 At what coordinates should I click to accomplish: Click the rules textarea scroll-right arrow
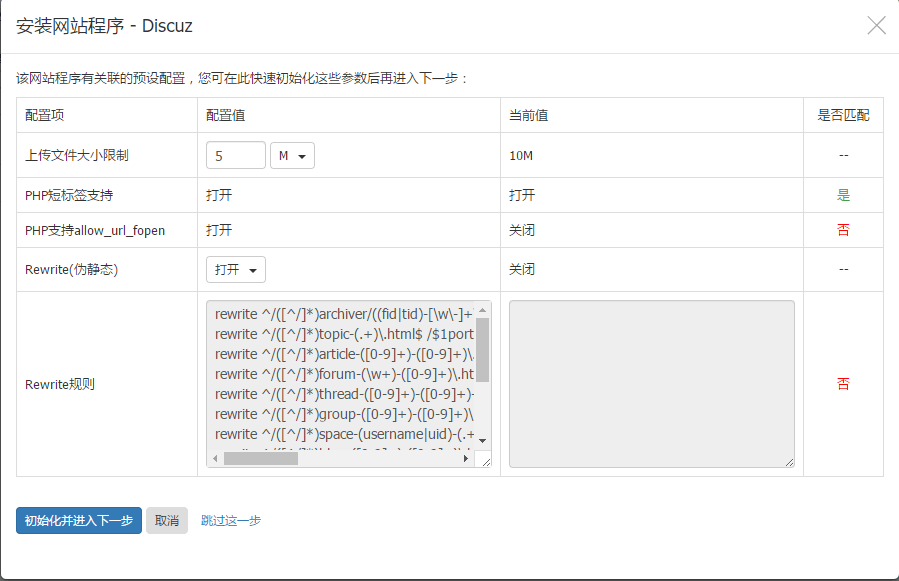pyautogui.click(x=466, y=458)
